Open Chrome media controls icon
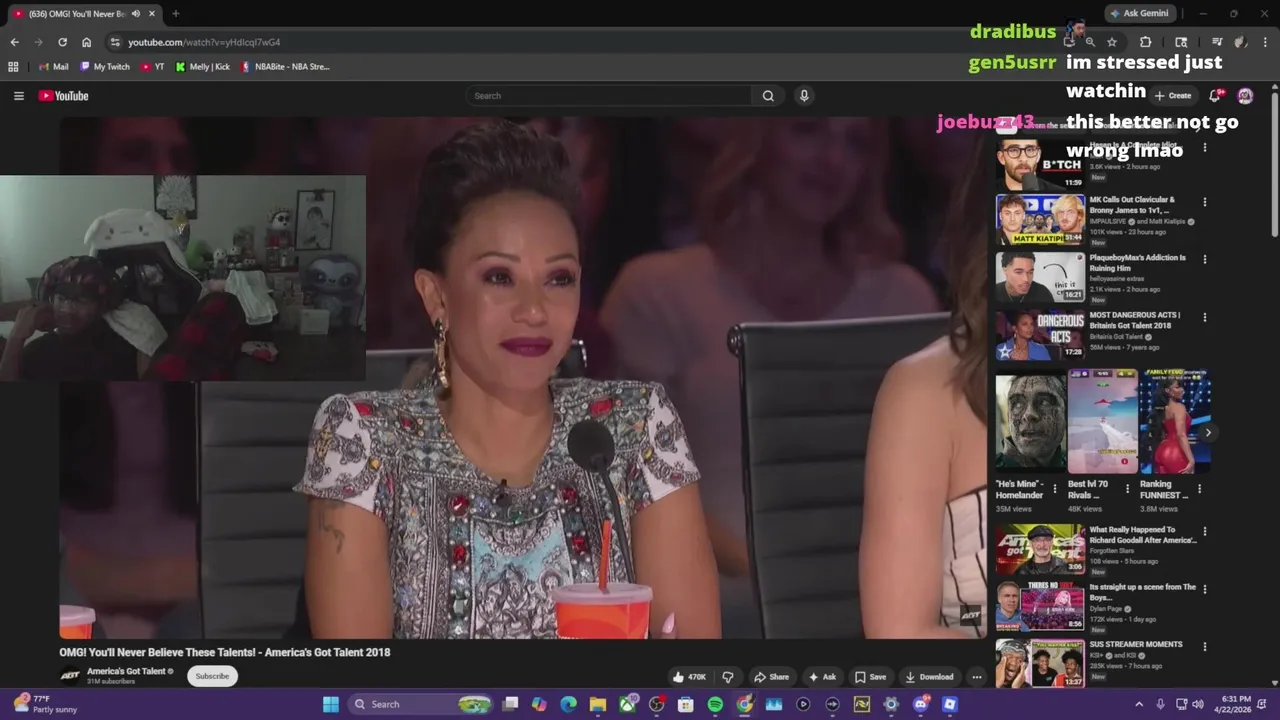Viewport: 1280px width, 720px height. (1217, 42)
